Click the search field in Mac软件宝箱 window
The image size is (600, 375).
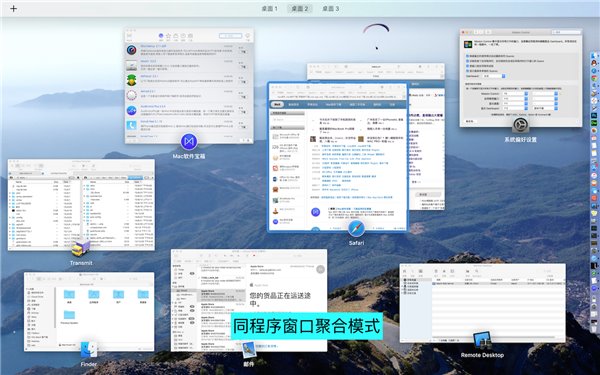pos(230,36)
